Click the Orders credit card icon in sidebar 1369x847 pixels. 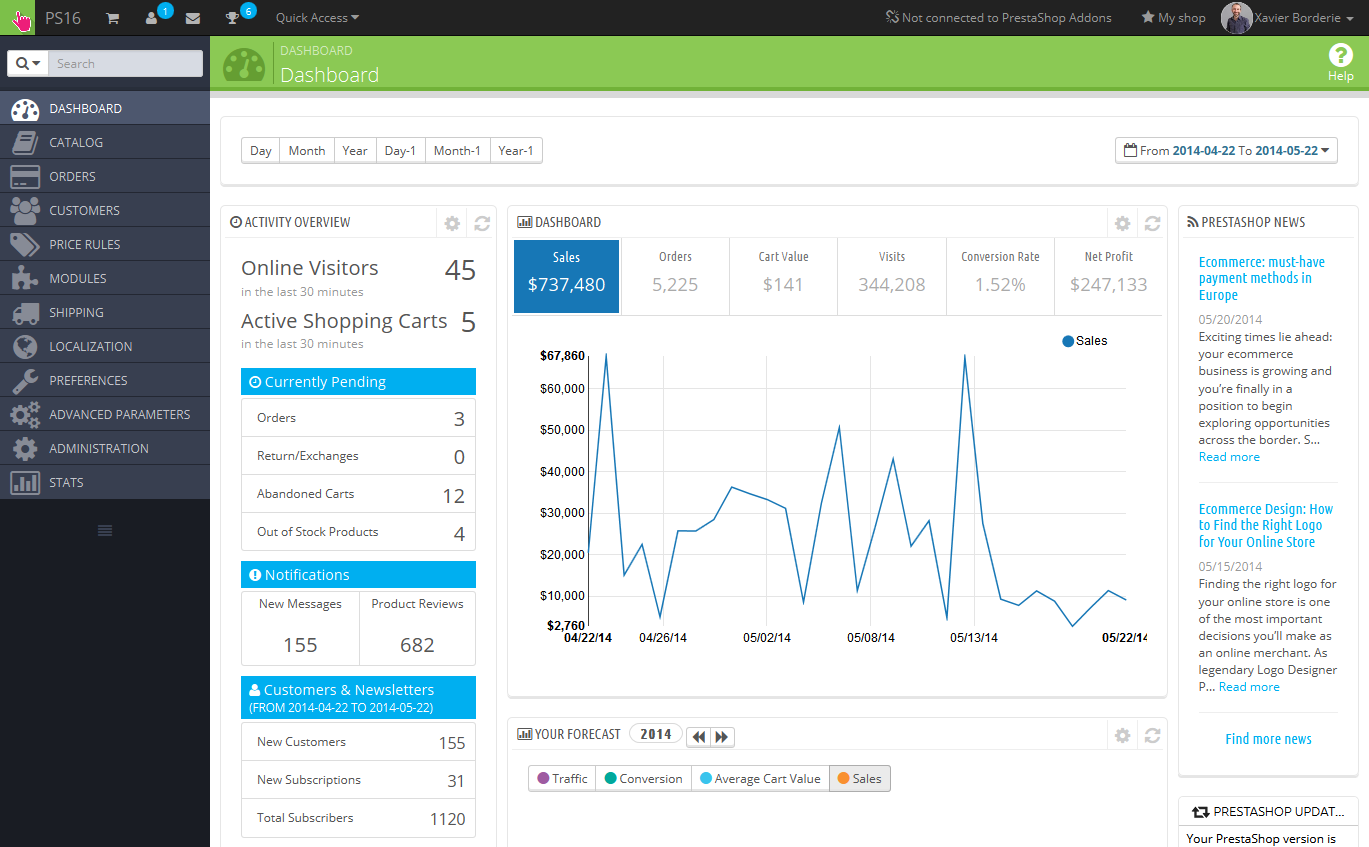point(24,177)
